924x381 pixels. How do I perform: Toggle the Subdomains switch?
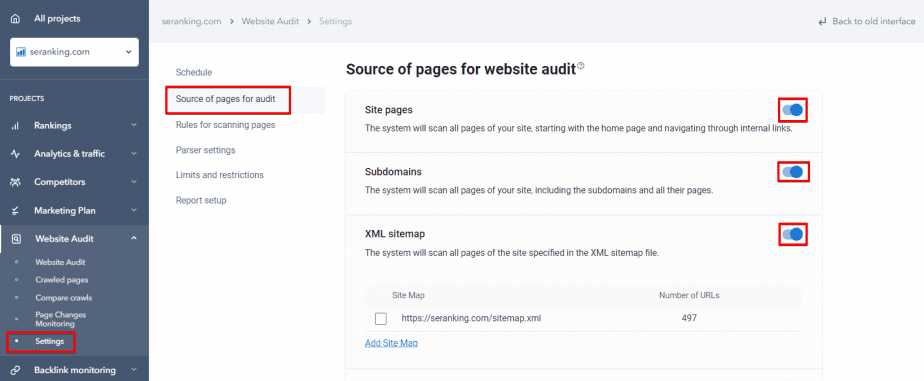click(792, 172)
